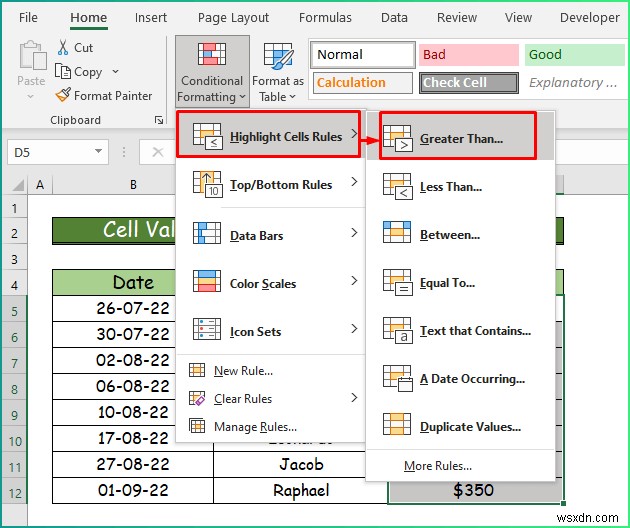Screen dimensions: 630x528
Task: Click the Clear Rules eraser icon
Action: [197, 398]
